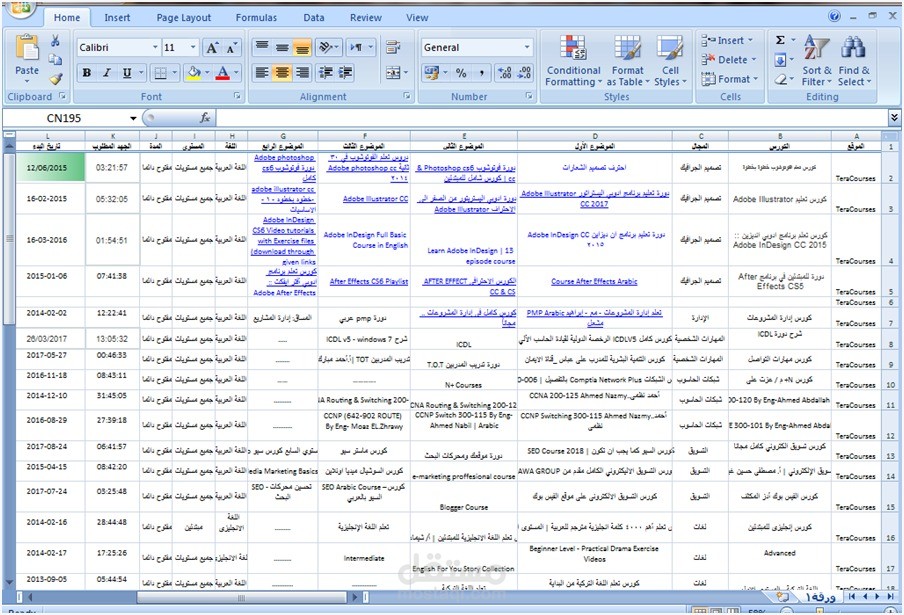Click the yellow Fill Color paint bucket
This screenshot has height=615, width=904.
(x=194, y=73)
